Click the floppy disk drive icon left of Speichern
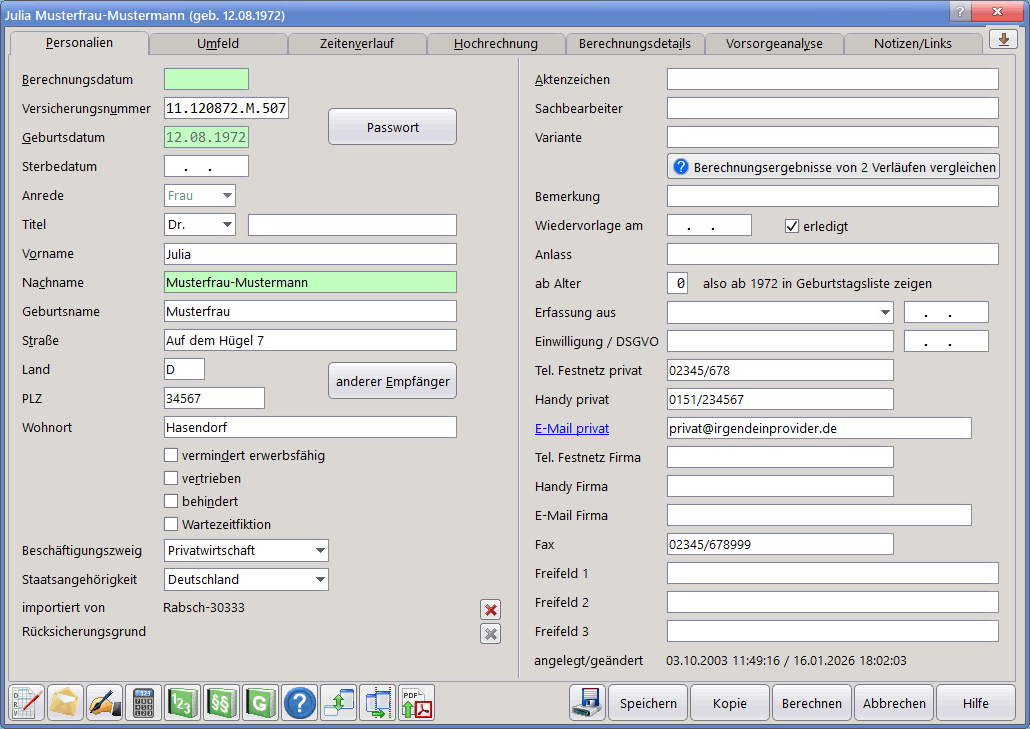 (x=587, y=703)
